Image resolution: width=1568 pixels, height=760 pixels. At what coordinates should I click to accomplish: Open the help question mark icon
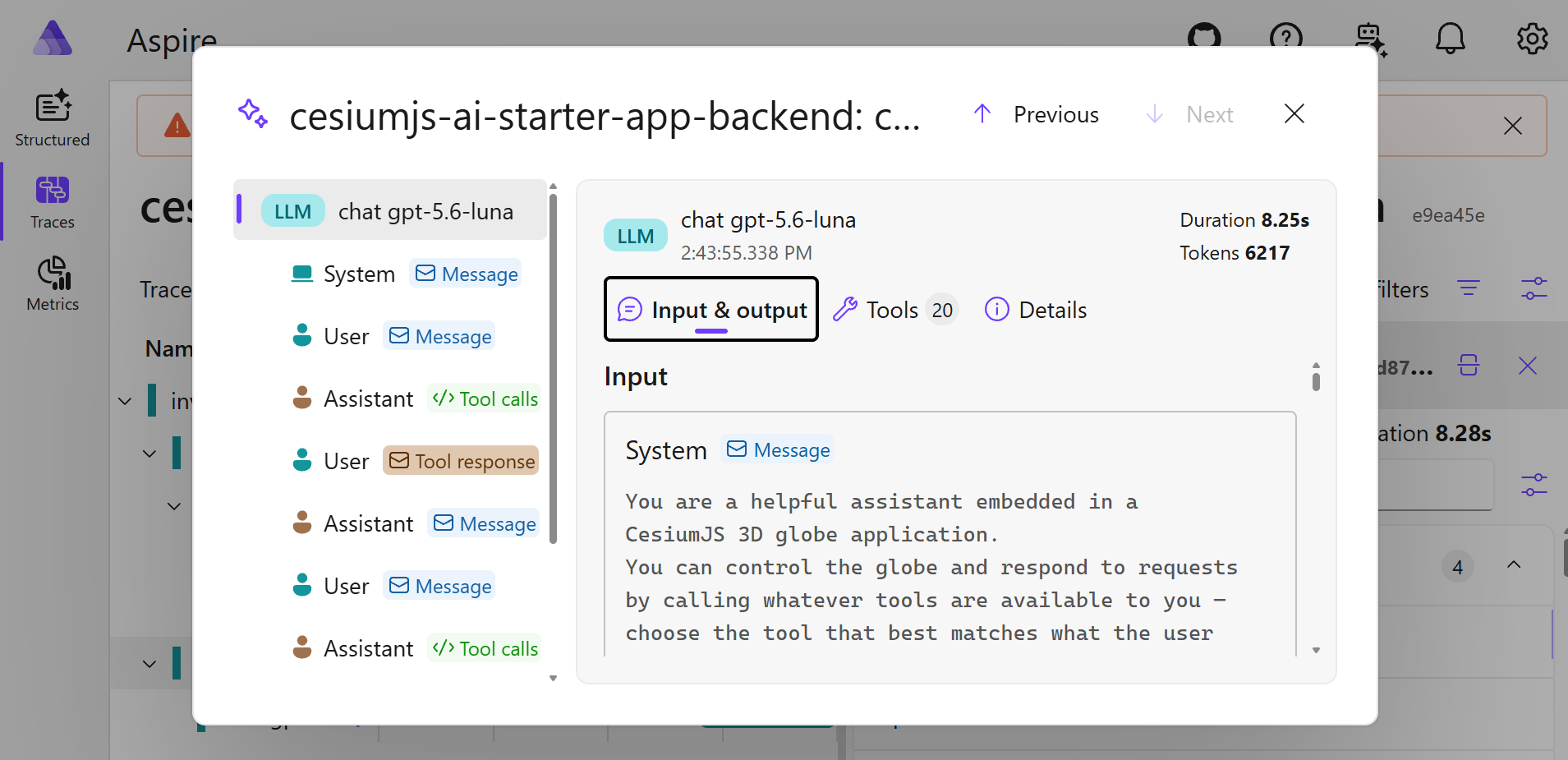[x=1286, y=38]
